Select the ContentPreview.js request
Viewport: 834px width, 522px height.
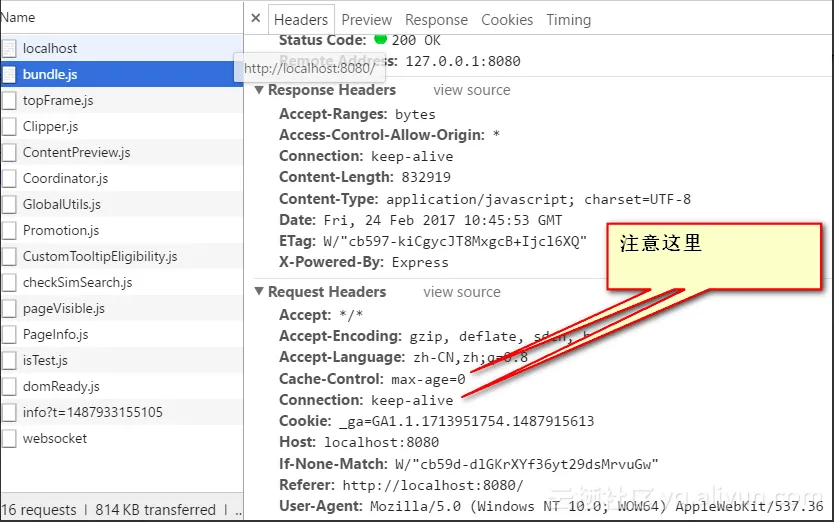point(122,152)
